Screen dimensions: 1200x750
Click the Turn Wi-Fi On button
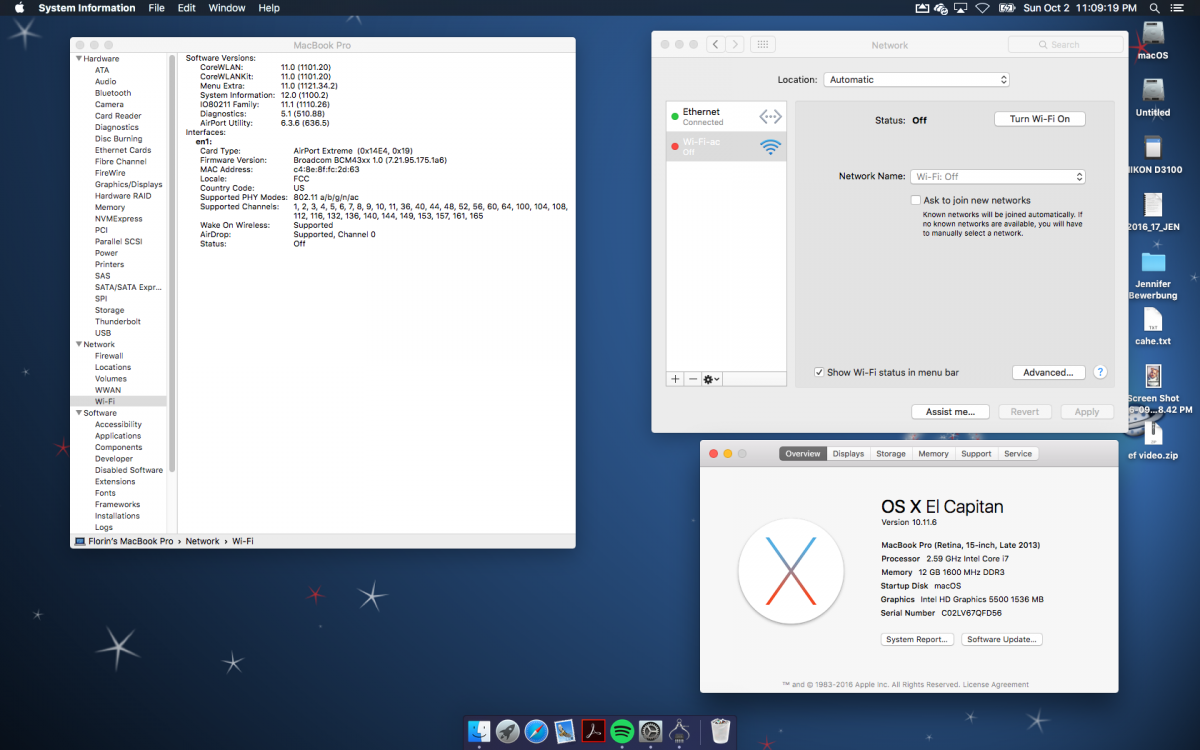pos(1039,119)
